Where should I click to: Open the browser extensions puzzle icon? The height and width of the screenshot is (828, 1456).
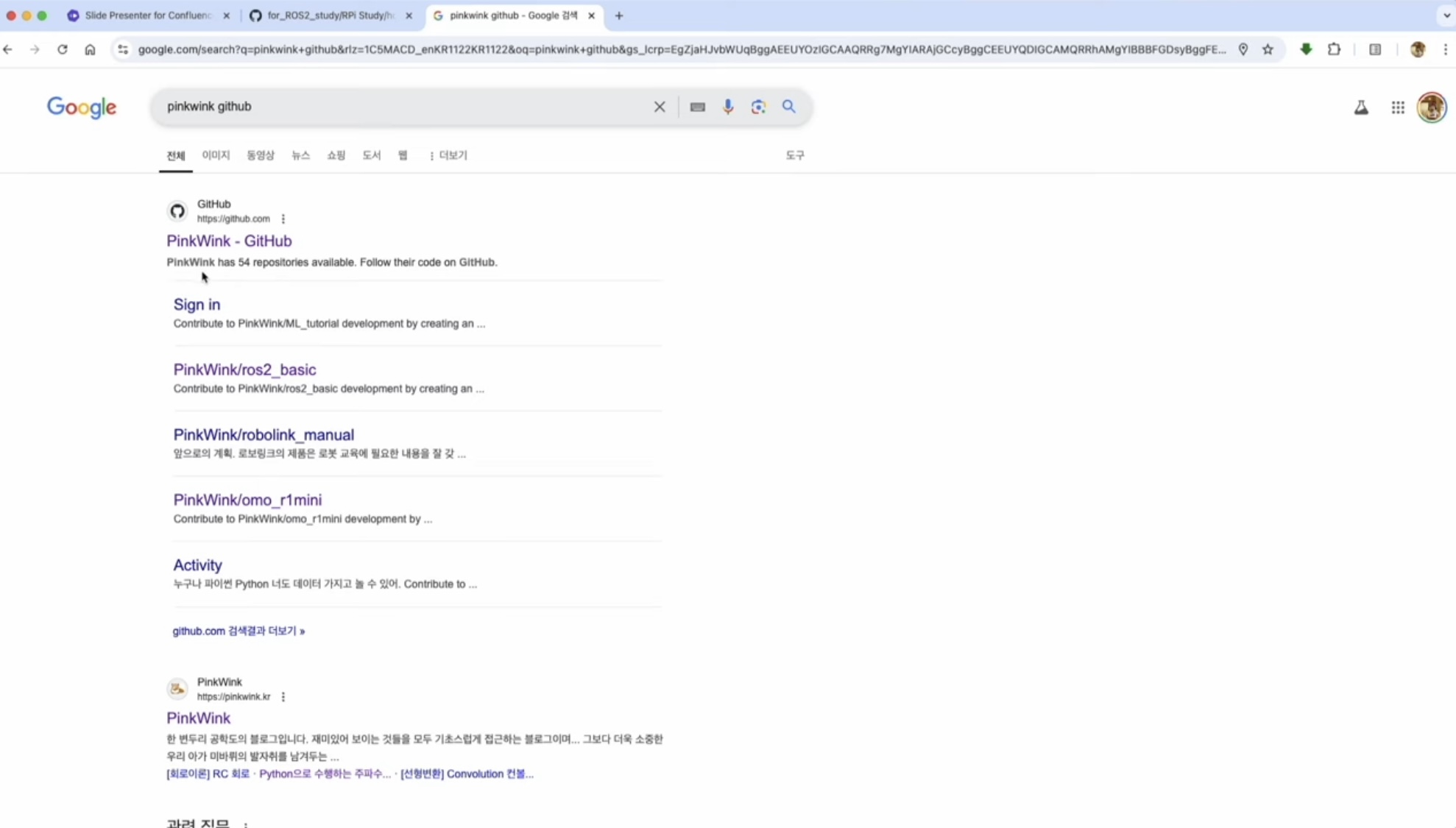click(x=1333, y=49)
